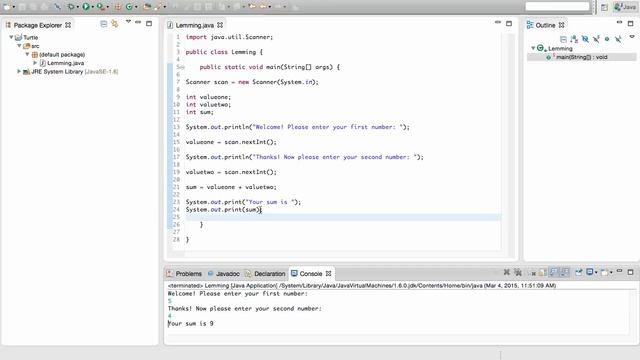
Task: Open the Open Console dropdown arrow
Action: [x=611, y=272]
